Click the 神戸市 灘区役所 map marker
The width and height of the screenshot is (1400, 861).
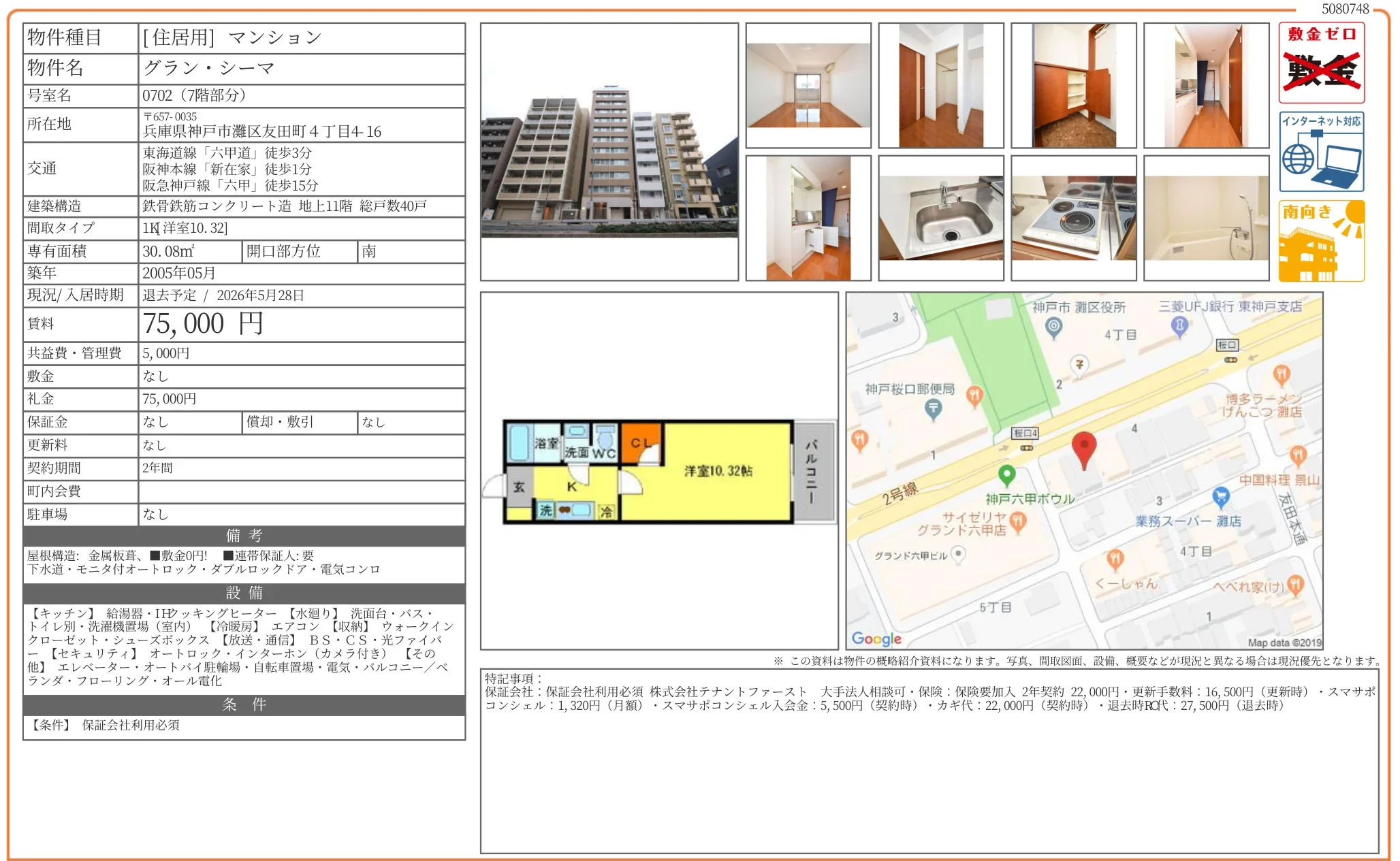1053,327
